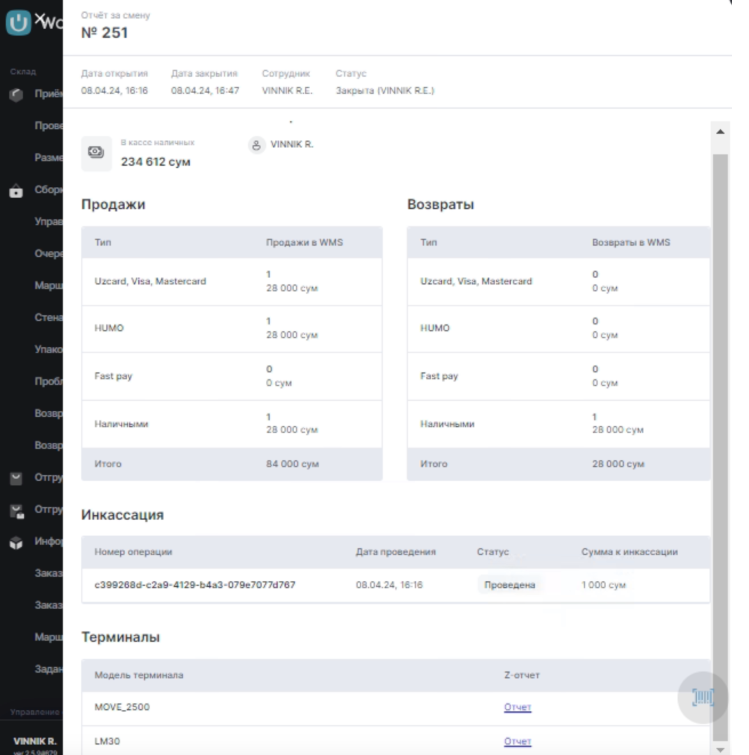749x755 pixels.
Task: Click the collection amount 1 000 сум
Action: (604, 585)
